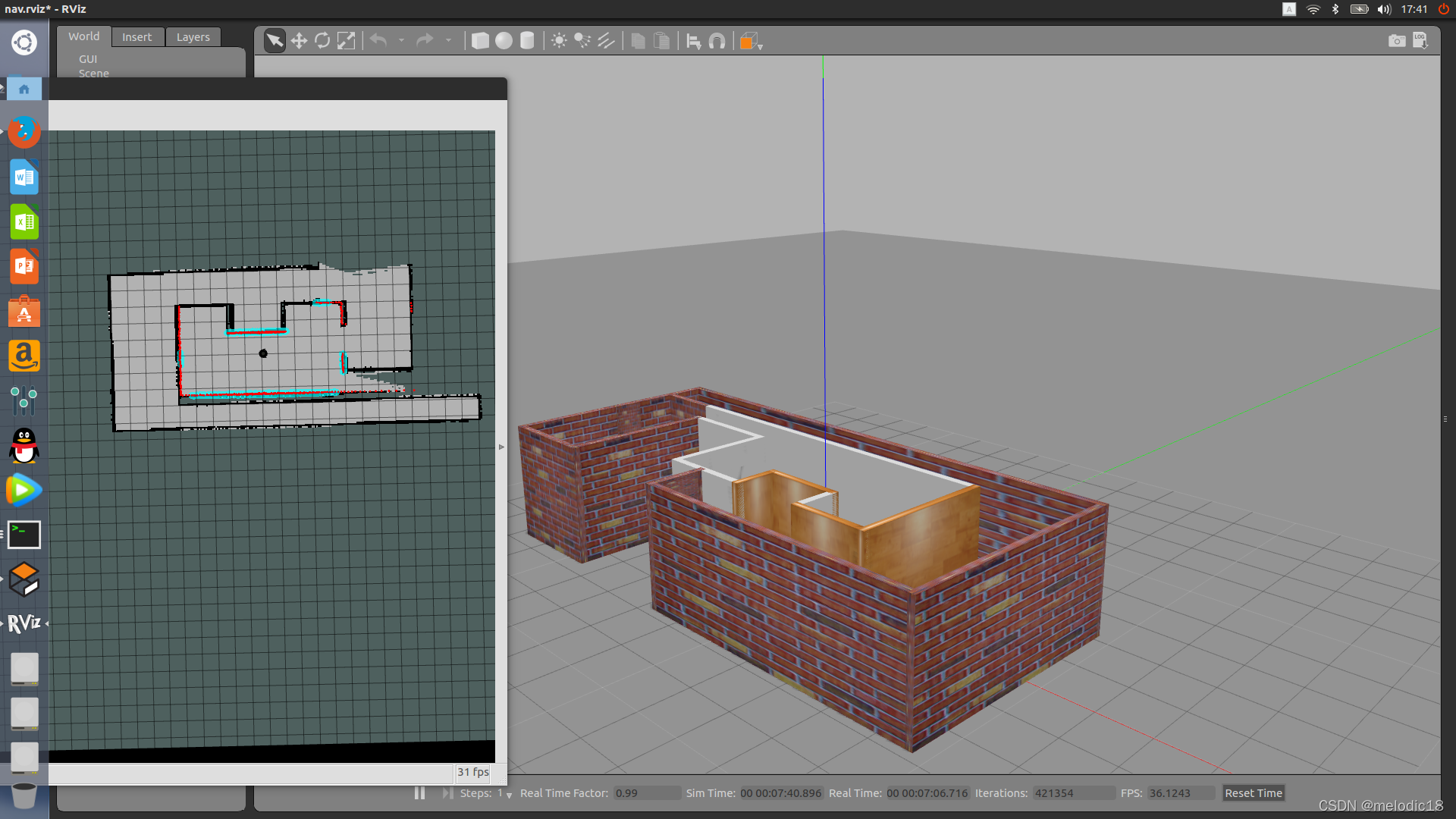The height and width of the screenshot is (819, 1456).
Task: Open the terminal from the dock
Action: 24,535
